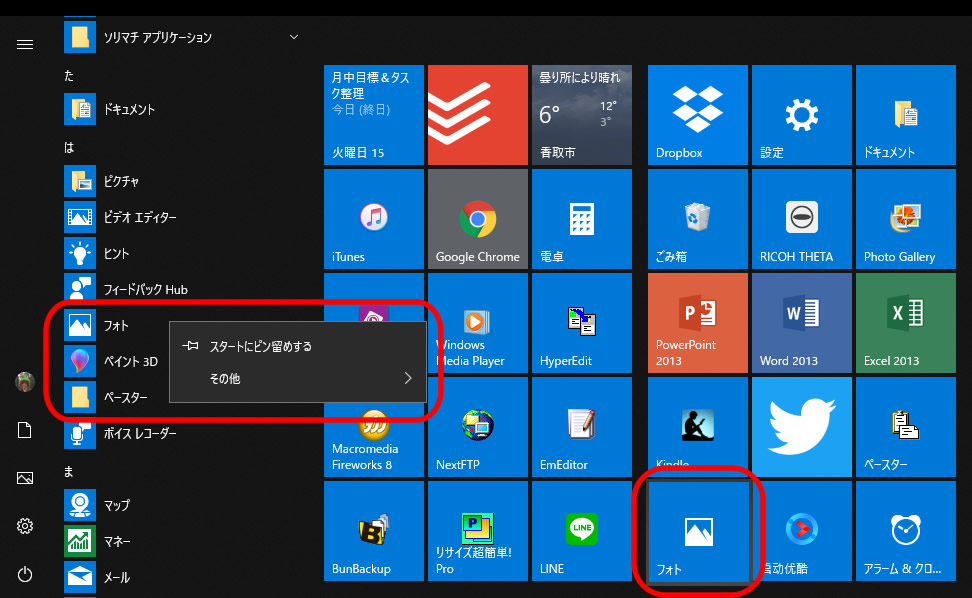Launch Excel 2013 tile
Image resolution: width=972 pixels, height=598 pixels.
[x=905, y=323]
